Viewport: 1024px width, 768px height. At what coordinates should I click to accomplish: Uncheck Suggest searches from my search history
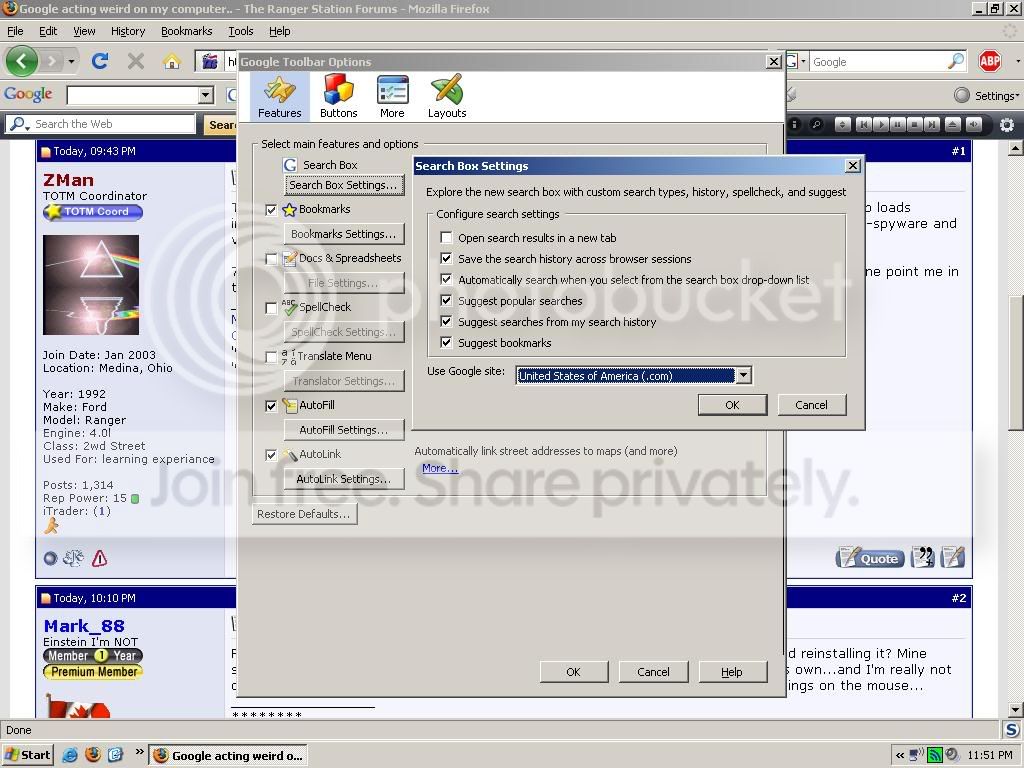pos(446,321)
